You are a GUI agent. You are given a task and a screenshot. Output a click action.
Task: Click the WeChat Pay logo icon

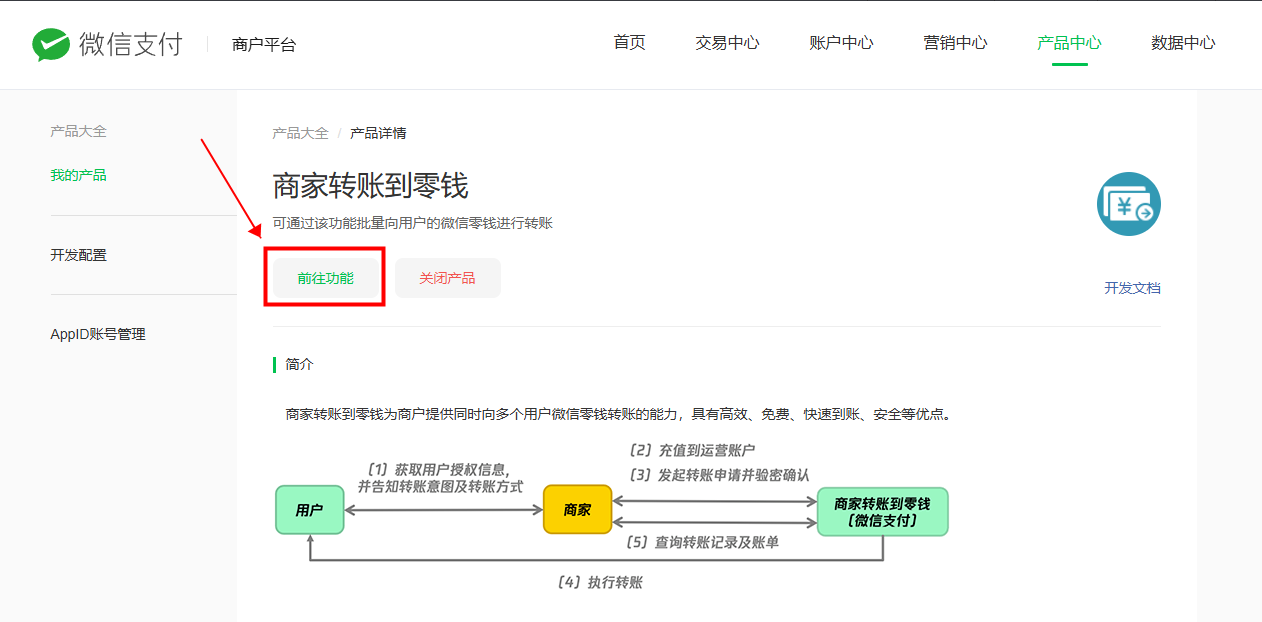coord(51,44)
